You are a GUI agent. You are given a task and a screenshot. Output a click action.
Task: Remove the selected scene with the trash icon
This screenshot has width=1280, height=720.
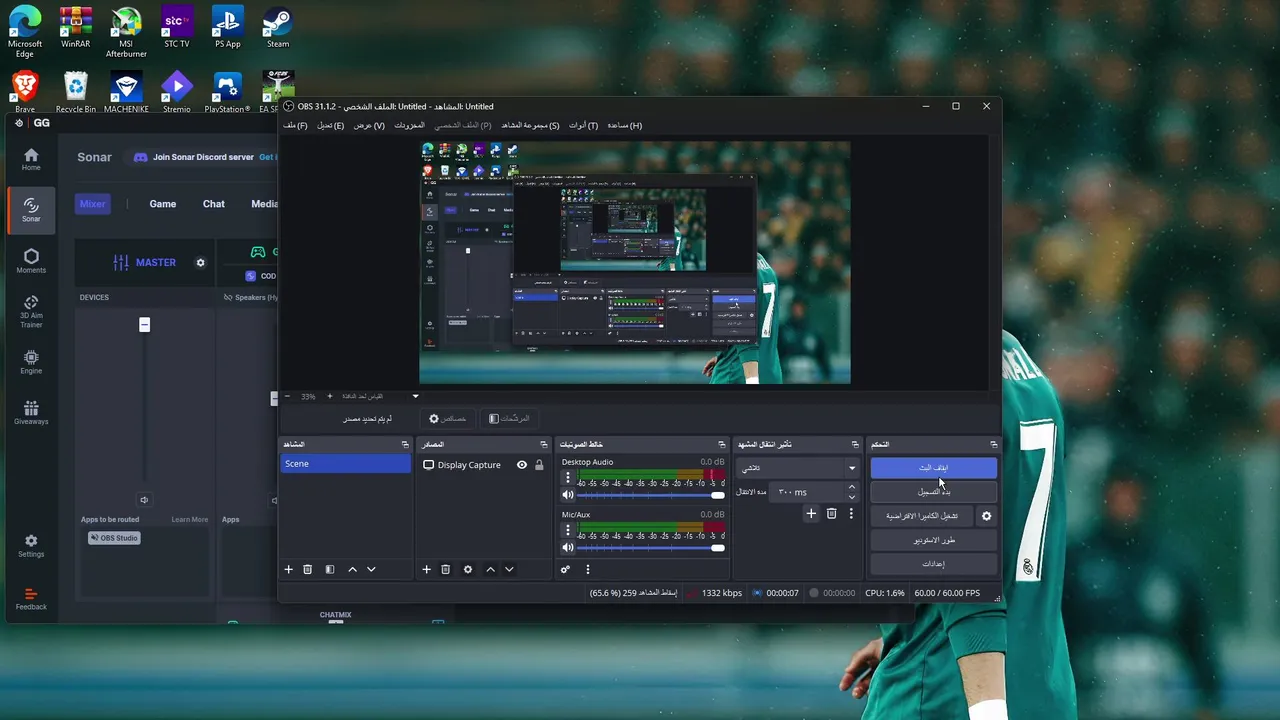click(x=308, y=569)
